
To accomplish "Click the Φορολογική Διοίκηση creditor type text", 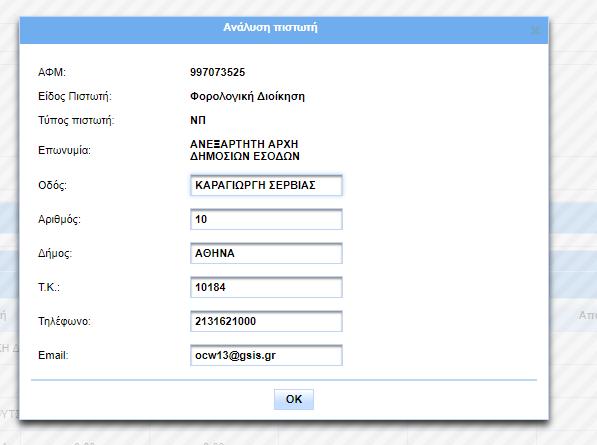I will pos(247,96).
